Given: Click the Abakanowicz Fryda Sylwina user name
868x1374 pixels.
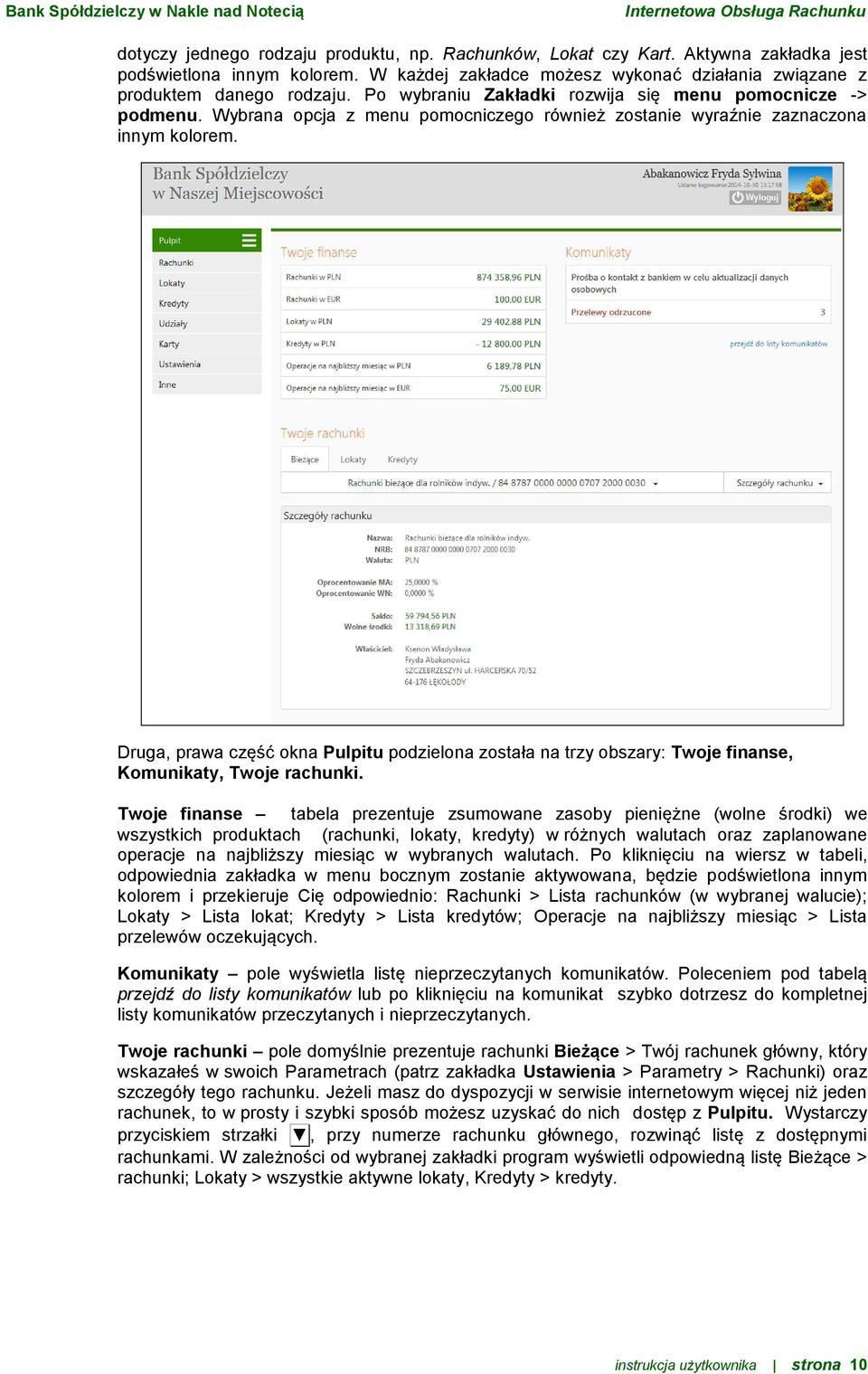Looking at the screenshot, I should tap(712, 174).
